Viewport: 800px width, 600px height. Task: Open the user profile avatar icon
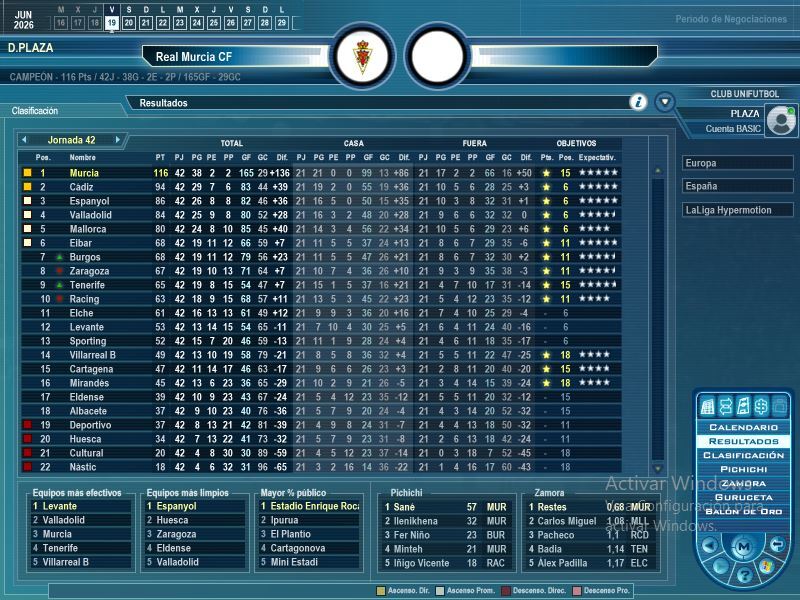click(783, 119)
